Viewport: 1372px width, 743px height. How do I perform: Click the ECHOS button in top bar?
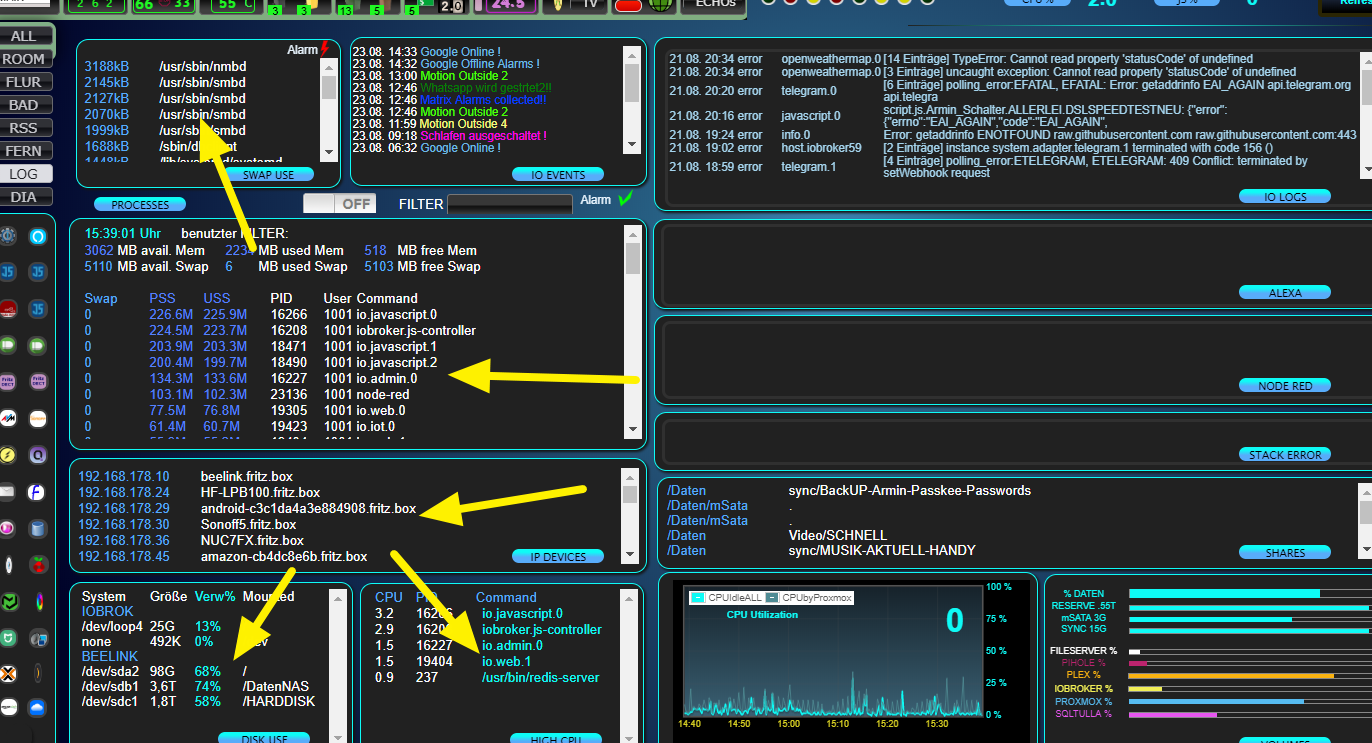(713, 4)
